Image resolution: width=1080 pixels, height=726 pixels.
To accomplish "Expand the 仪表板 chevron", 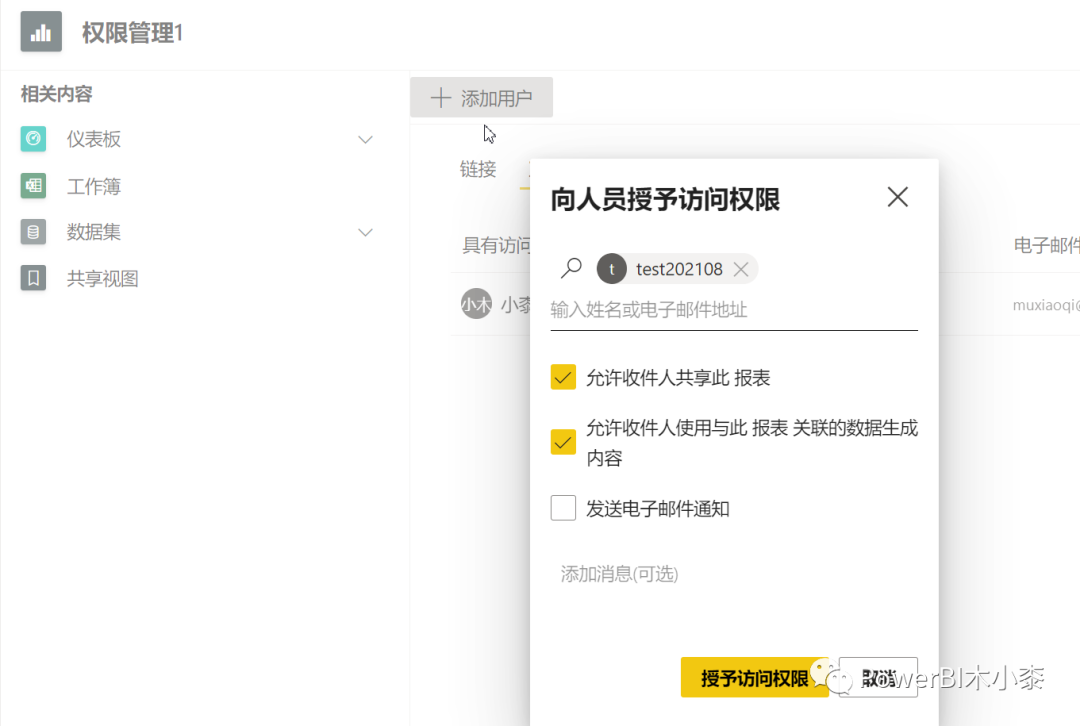I will (x=365, y=139).
